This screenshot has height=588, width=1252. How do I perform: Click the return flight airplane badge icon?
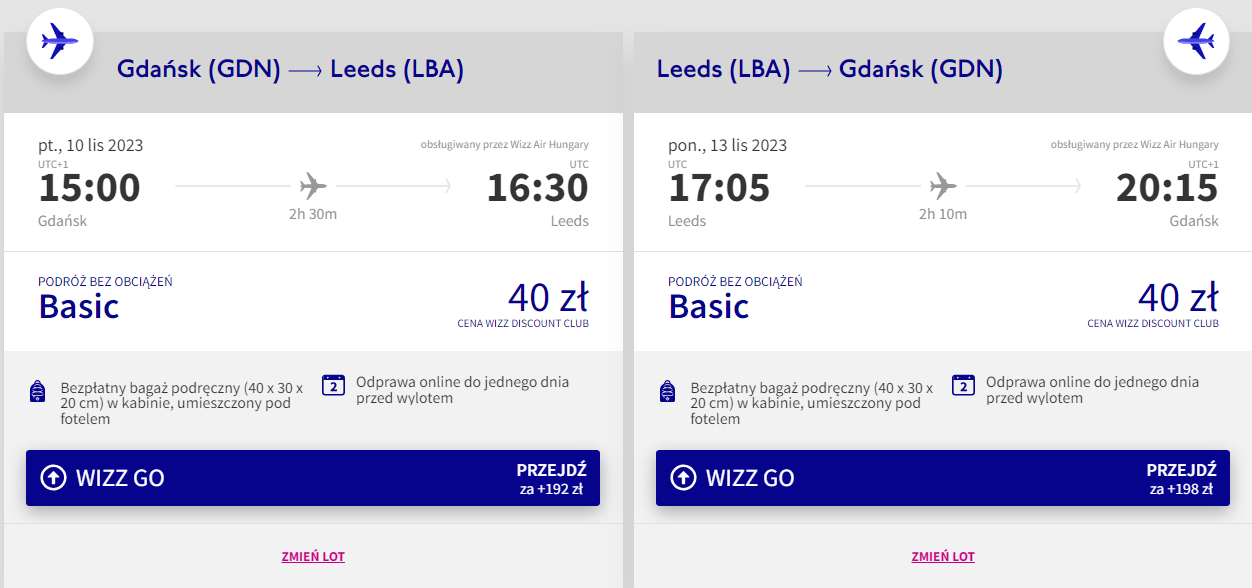[x=1196, y=41]
